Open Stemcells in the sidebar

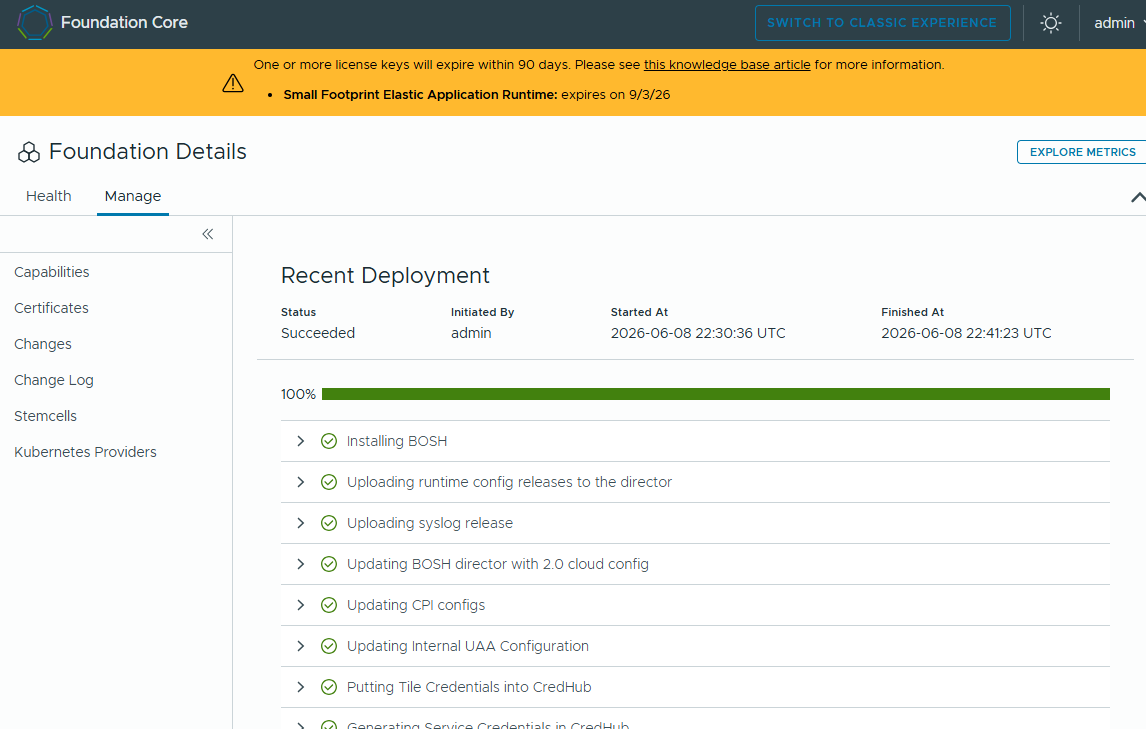point(45,416)
